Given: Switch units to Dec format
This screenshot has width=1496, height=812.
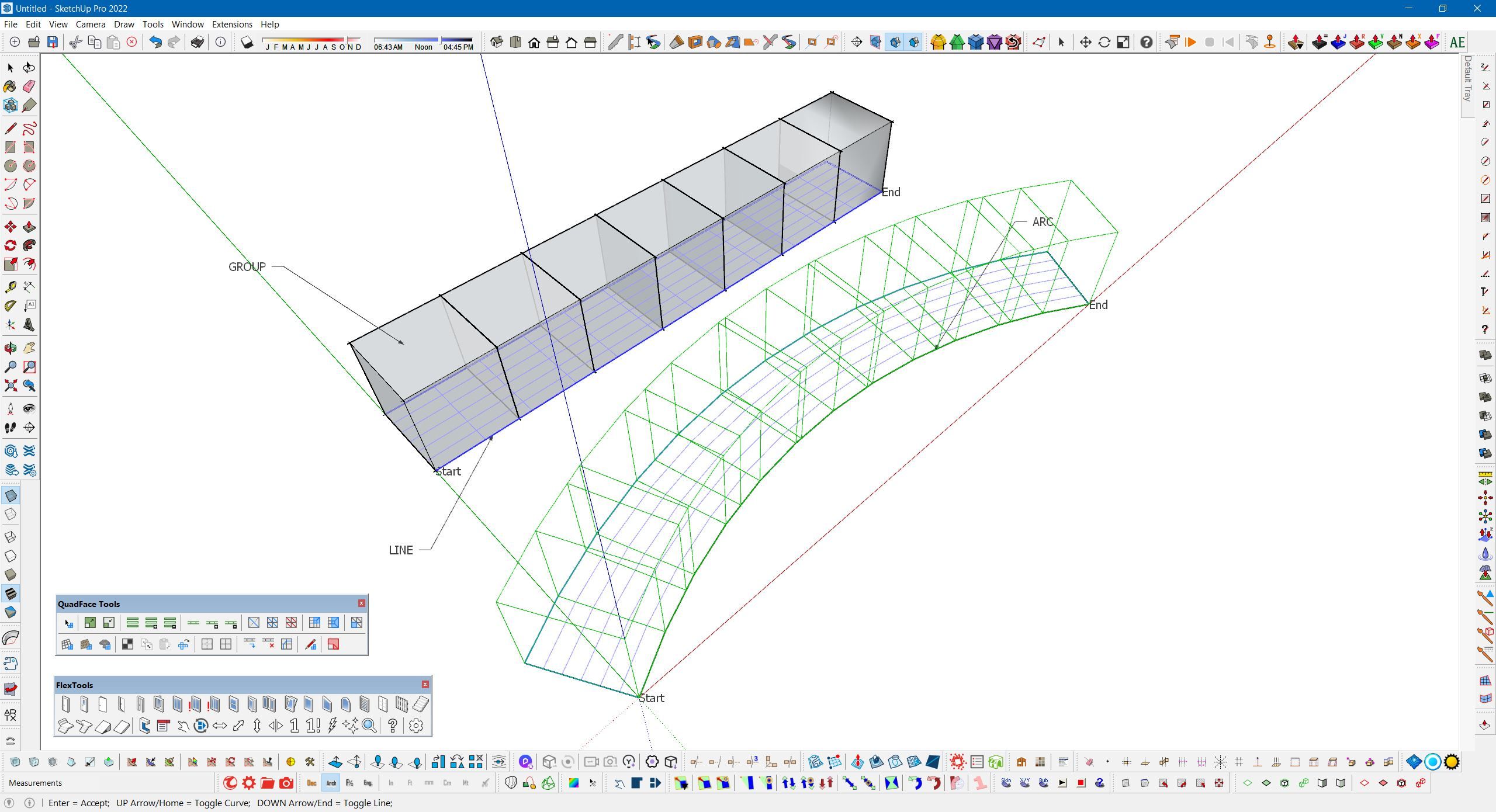Looking at the screenshot, I should point(311,783).
